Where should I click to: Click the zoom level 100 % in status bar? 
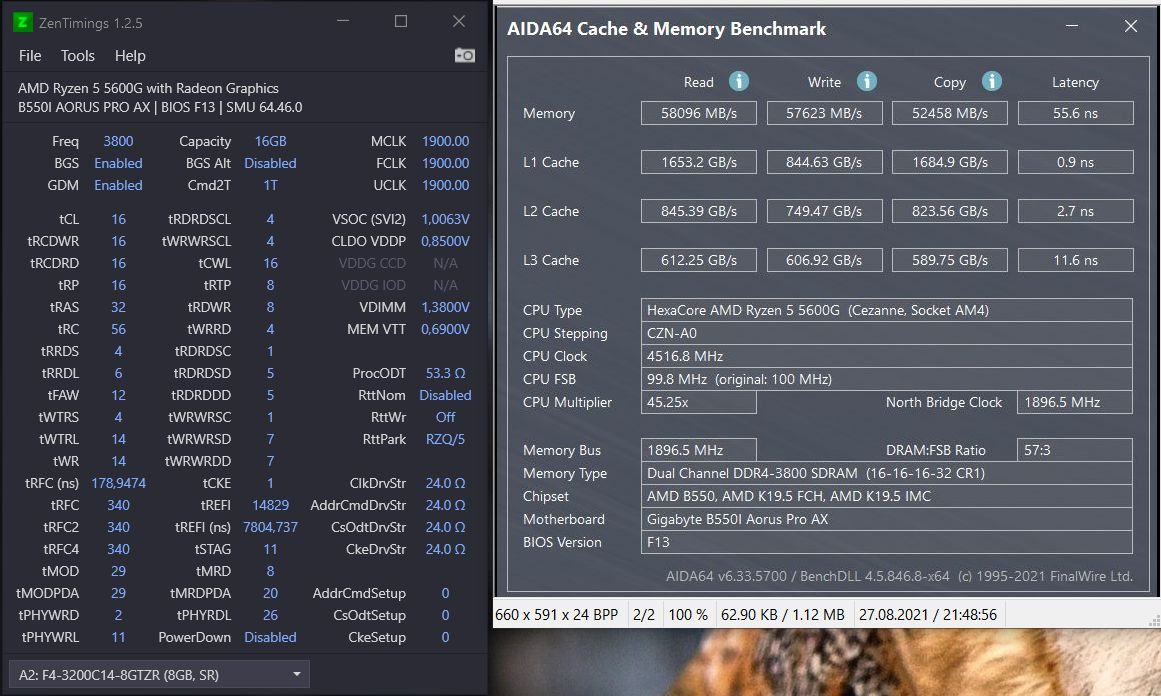688,615
